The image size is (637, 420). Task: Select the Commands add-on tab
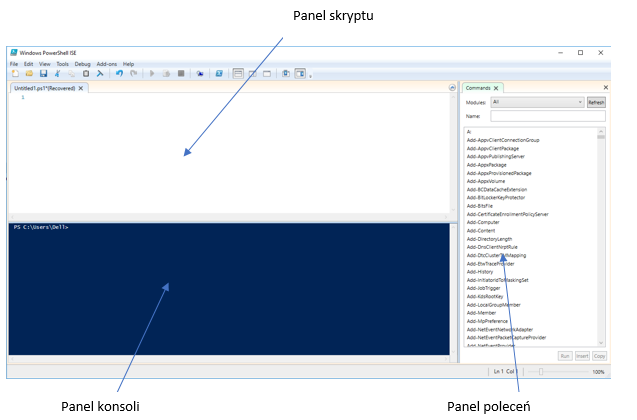click(478, 88)
